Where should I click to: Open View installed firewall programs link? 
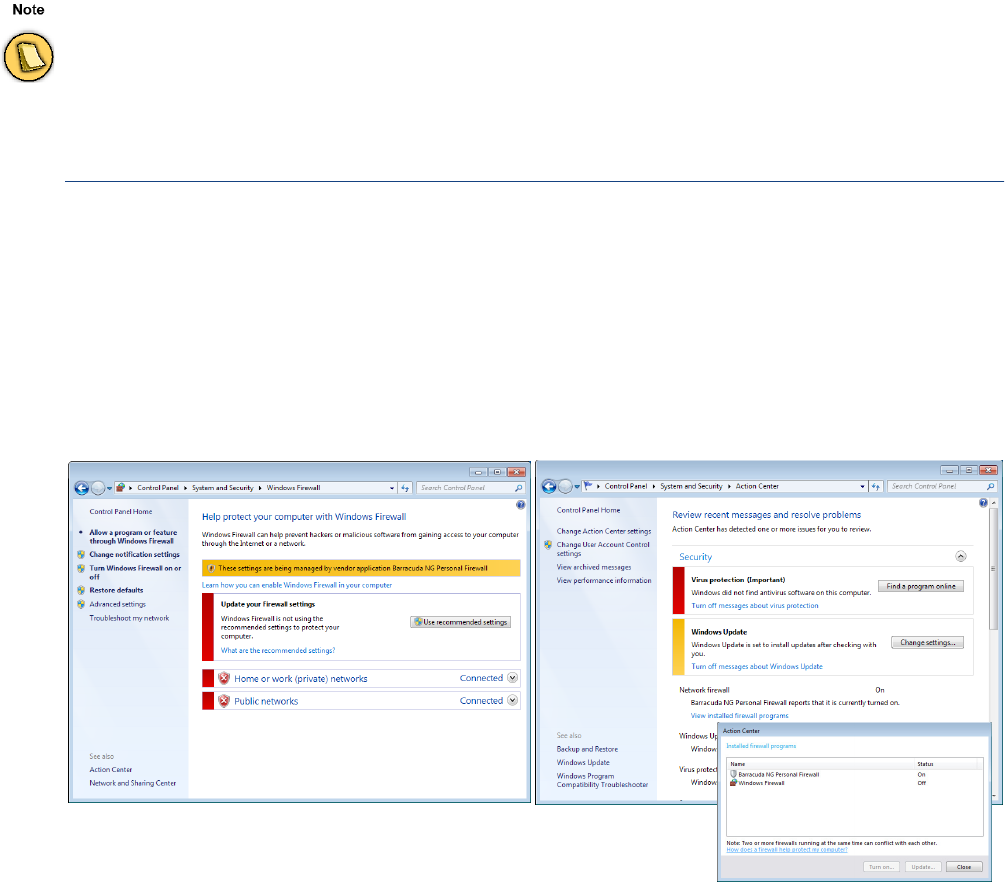point(740,716)
